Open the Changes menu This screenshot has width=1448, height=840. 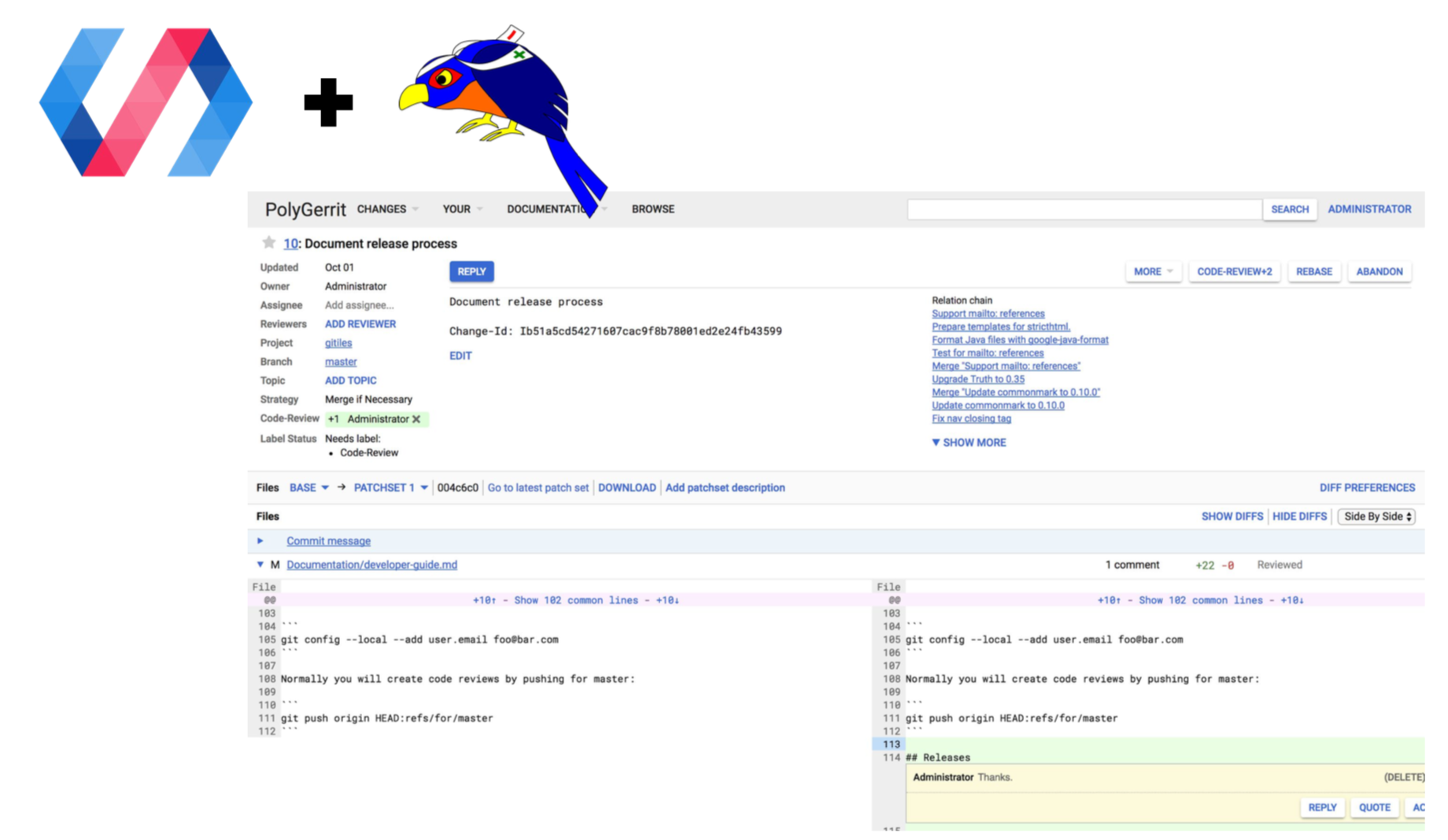point(387,209)
